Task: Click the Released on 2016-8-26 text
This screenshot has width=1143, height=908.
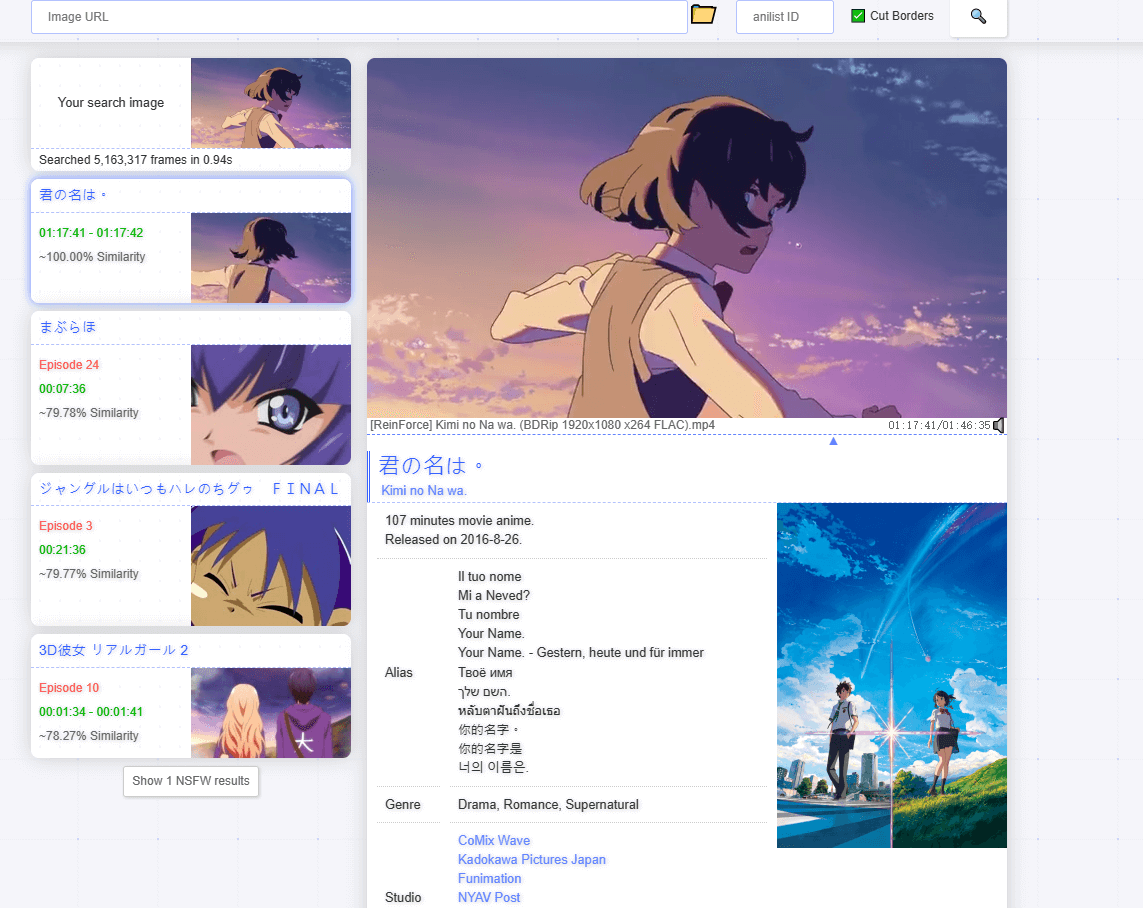Action: pyautogui.click(x=453, y=539)
